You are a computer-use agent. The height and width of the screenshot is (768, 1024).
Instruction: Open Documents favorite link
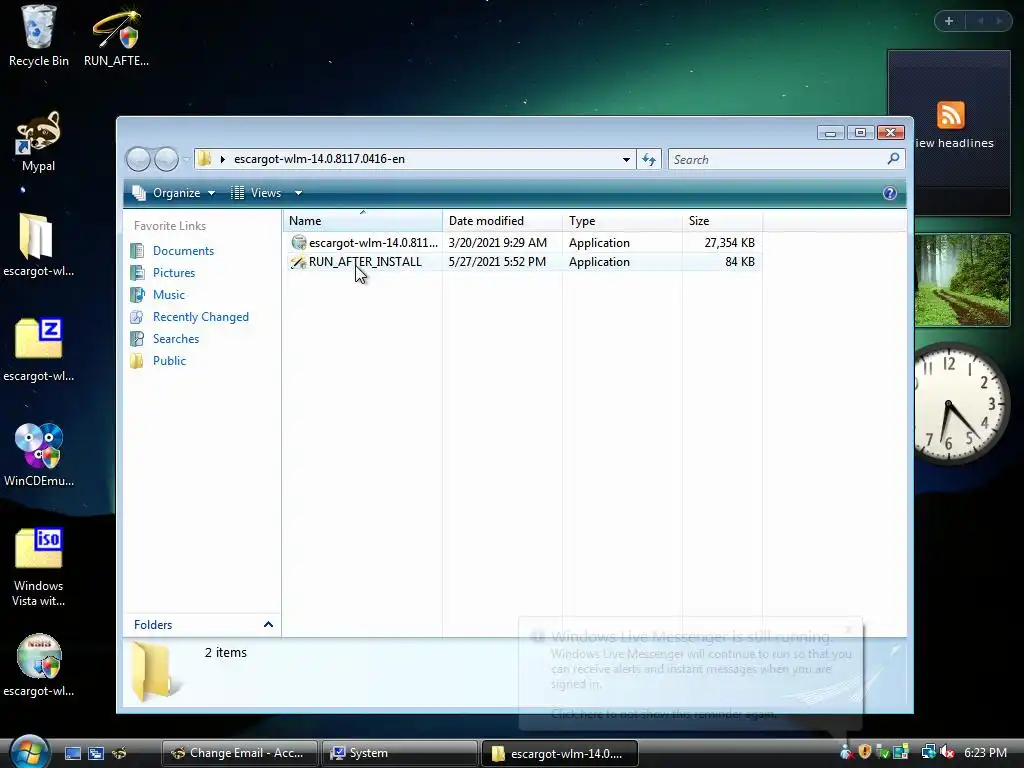tap(184, 251)
